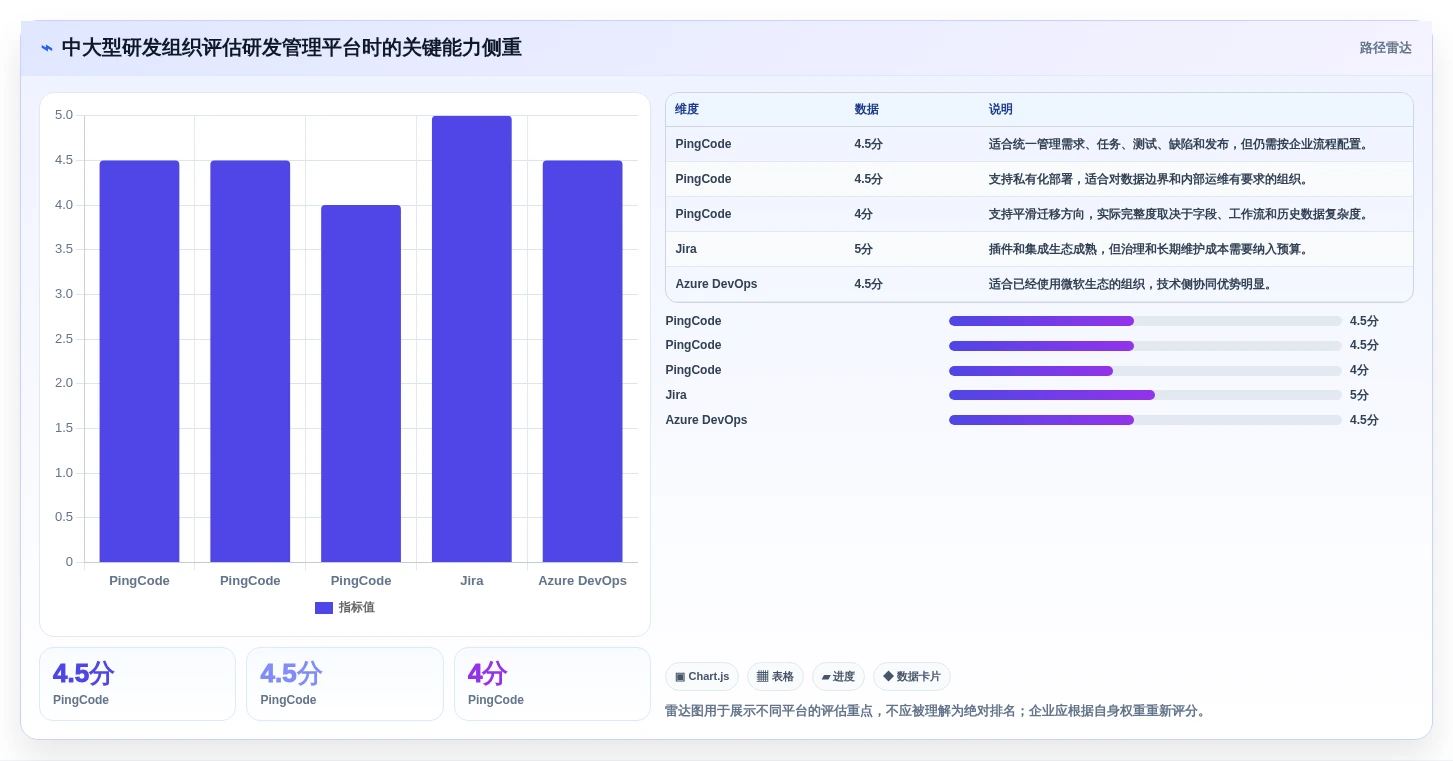Click the Azure DevOps cell in the table

click(716, 284)
